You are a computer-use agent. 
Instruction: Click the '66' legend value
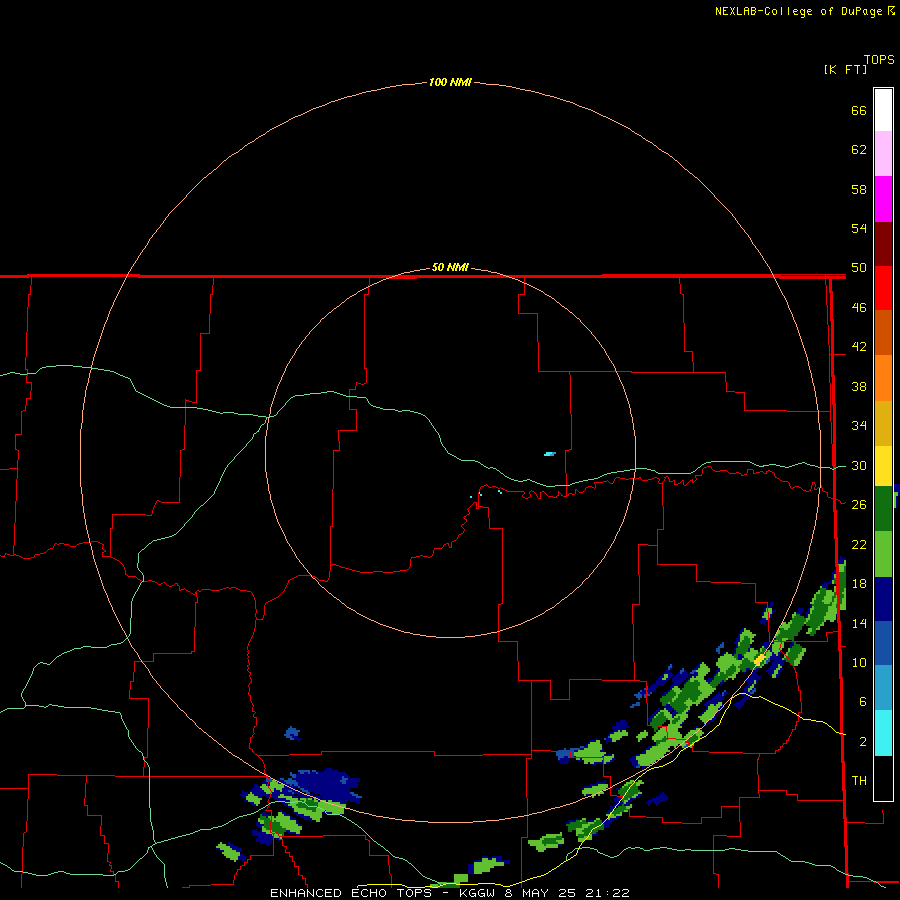tap(859, 110)
